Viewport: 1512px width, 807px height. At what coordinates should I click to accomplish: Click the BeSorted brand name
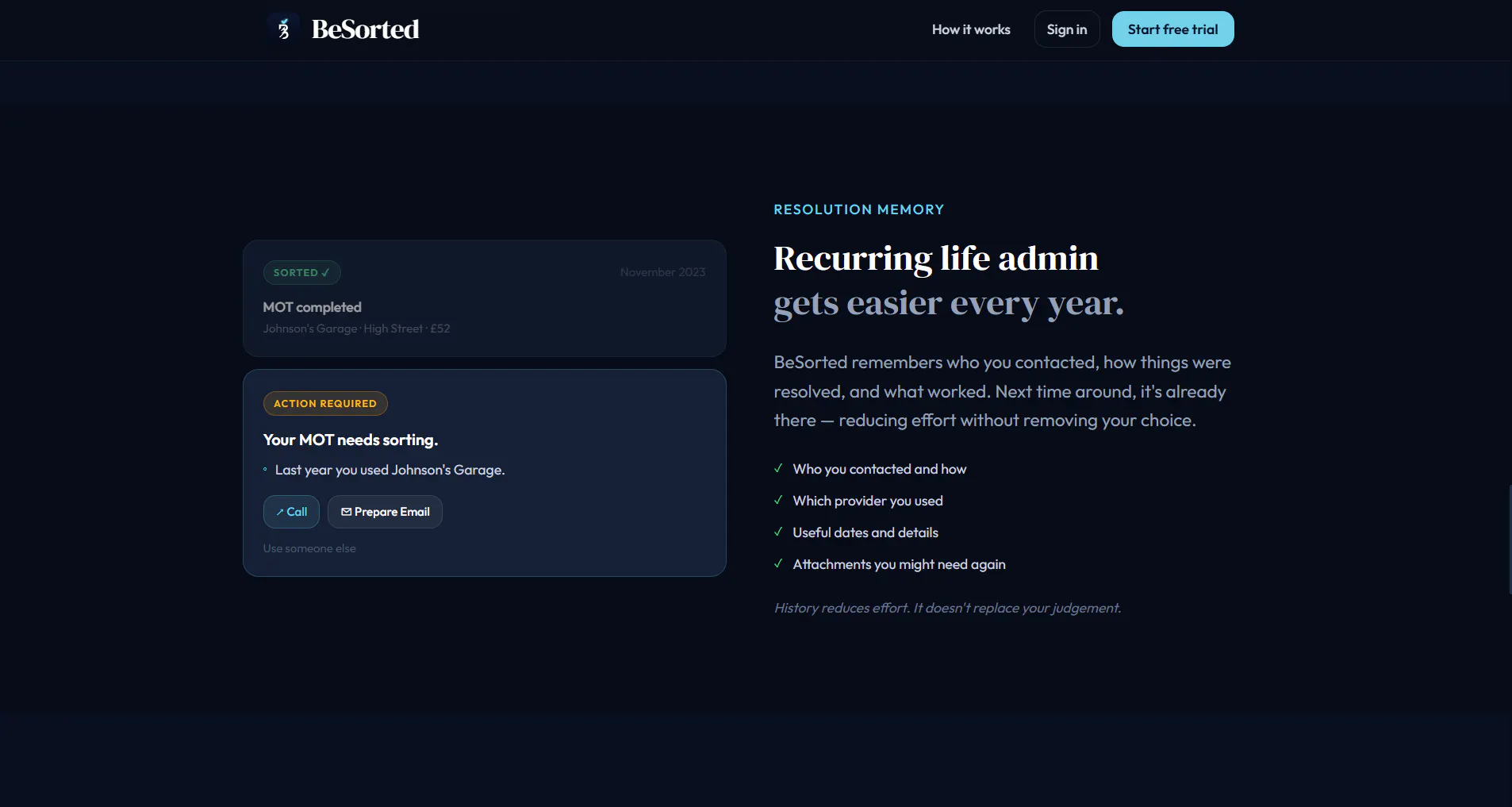(x=365, y=29)
